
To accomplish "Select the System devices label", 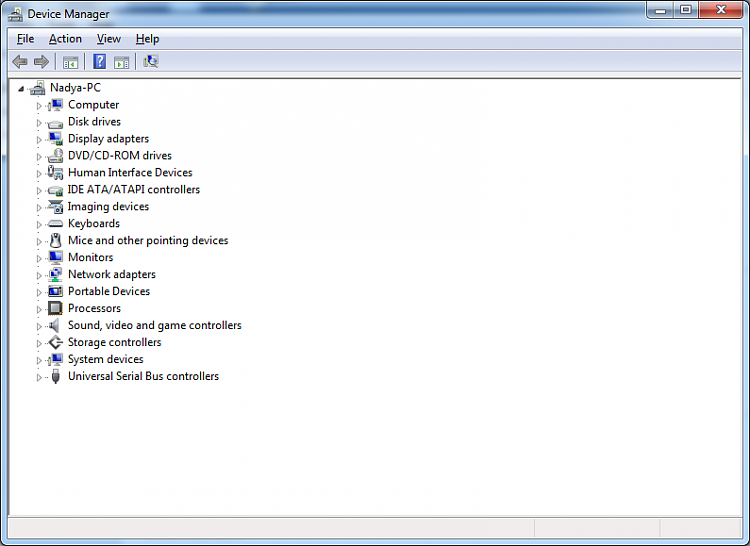I will (x=106, y=359).
